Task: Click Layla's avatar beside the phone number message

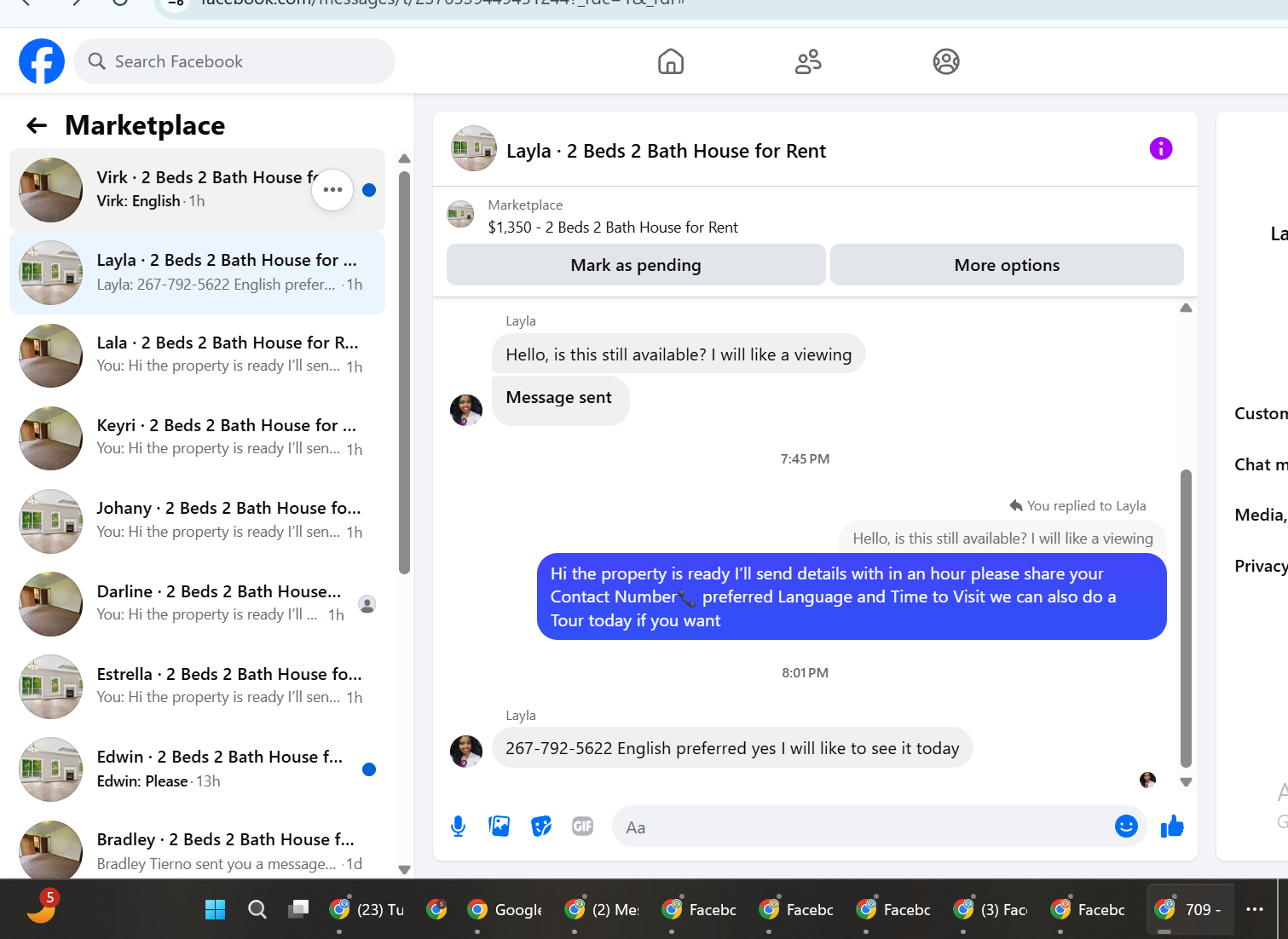Action: click(x=466, y=751)
